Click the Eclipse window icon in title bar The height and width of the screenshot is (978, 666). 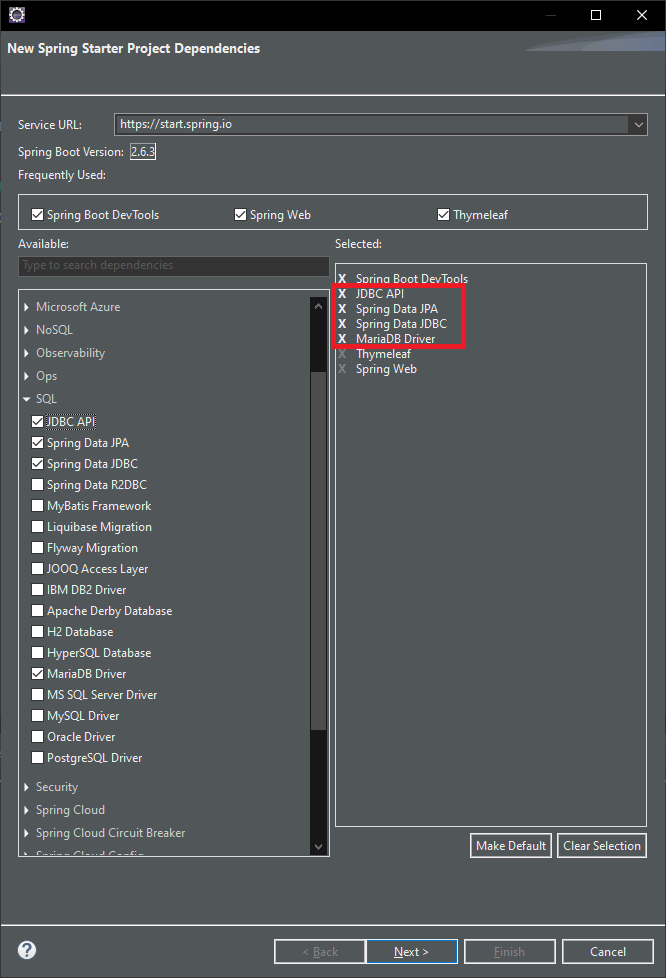[17, 14]
